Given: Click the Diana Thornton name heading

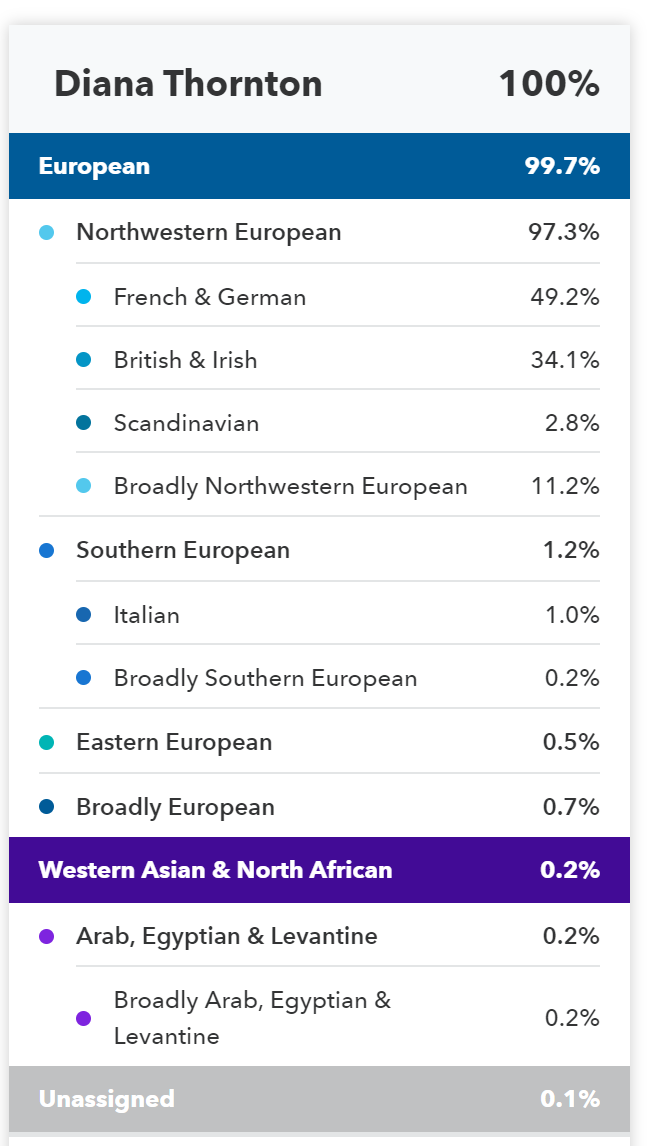Looking at the screenshot, I should [189, 83].
